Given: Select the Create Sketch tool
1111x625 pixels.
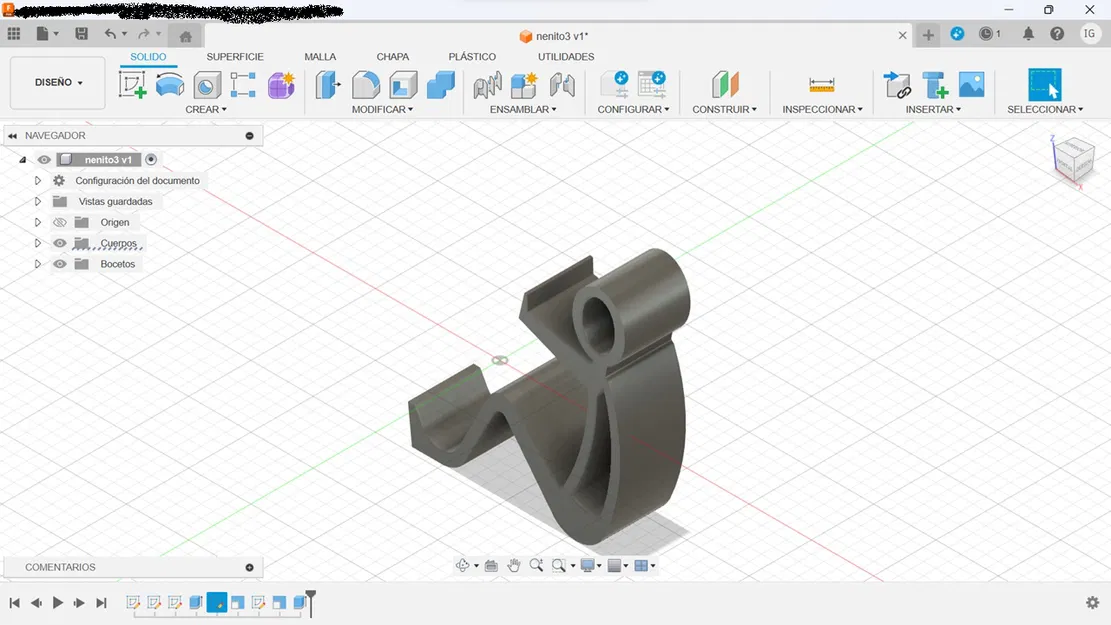Looking at the screenshot, I should click(x=131, y=85).
